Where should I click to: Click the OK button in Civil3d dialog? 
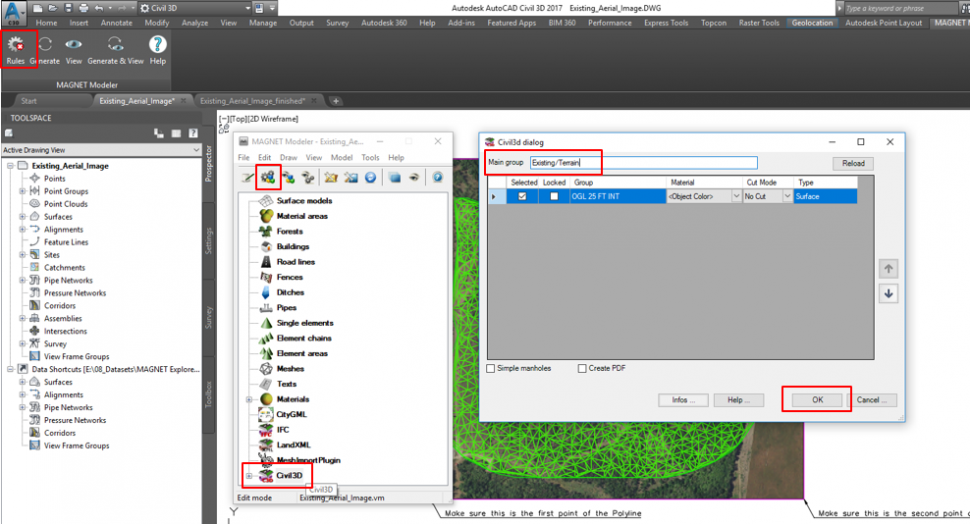815,400
